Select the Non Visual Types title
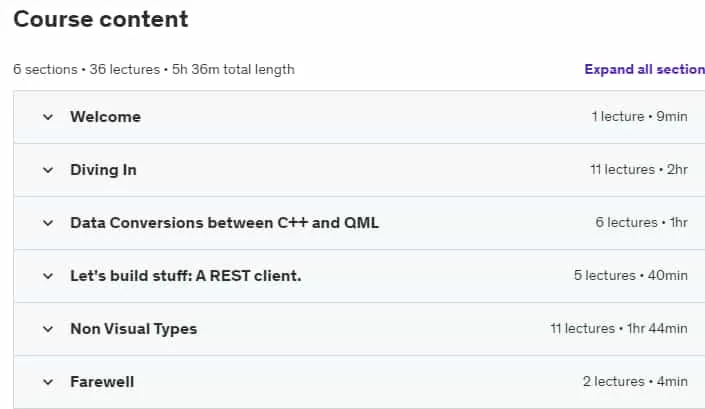Viewport: 705px width, 409px height. point(134,329)
